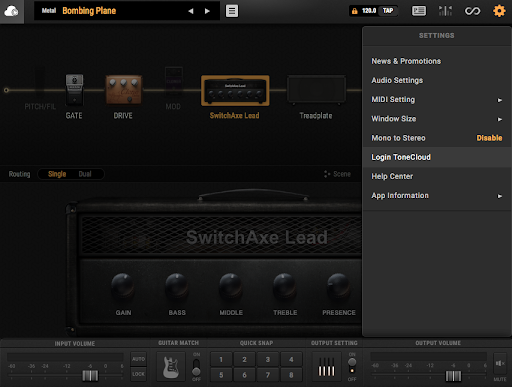
Task: Click the Guitar Match guitar icon
Action: click(x=171, y=367)
